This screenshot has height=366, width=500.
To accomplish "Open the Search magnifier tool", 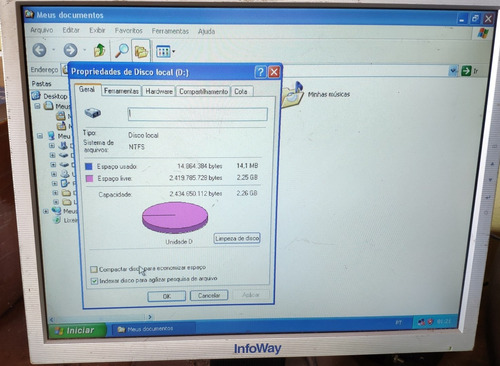I will click(x=121, y=50).
